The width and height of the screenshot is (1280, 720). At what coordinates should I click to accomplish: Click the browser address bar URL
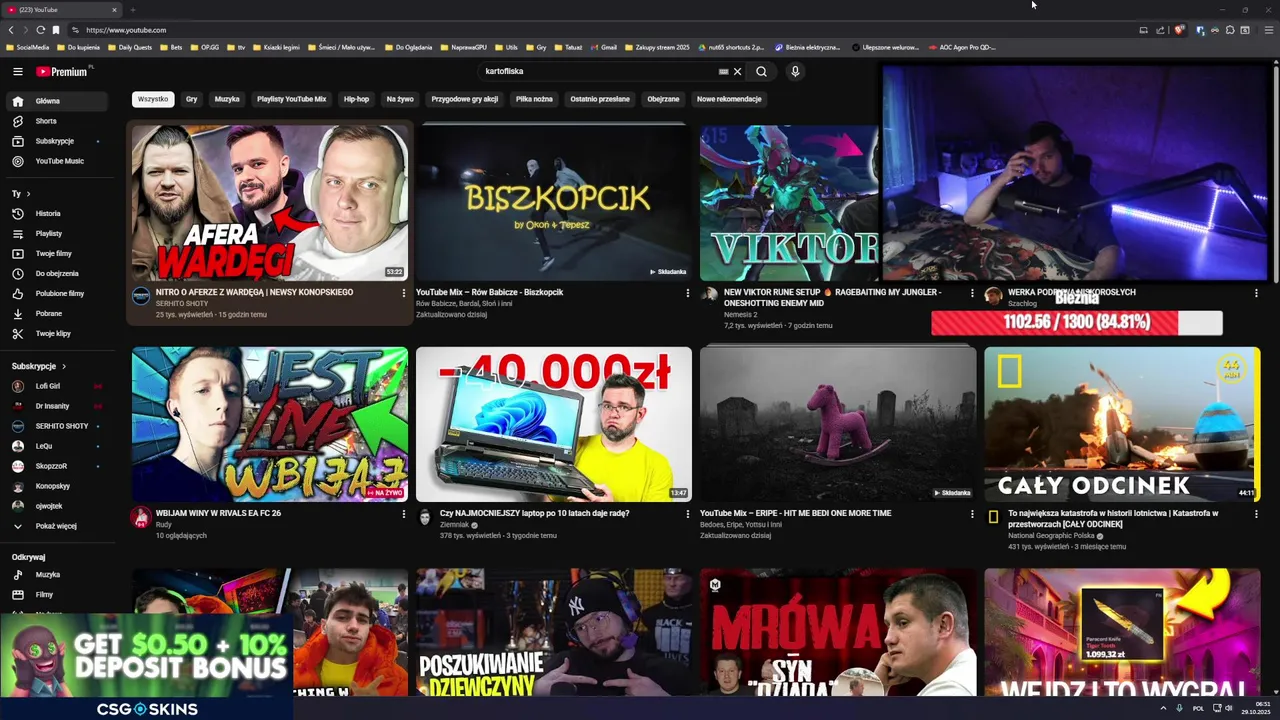click(126, 30)
